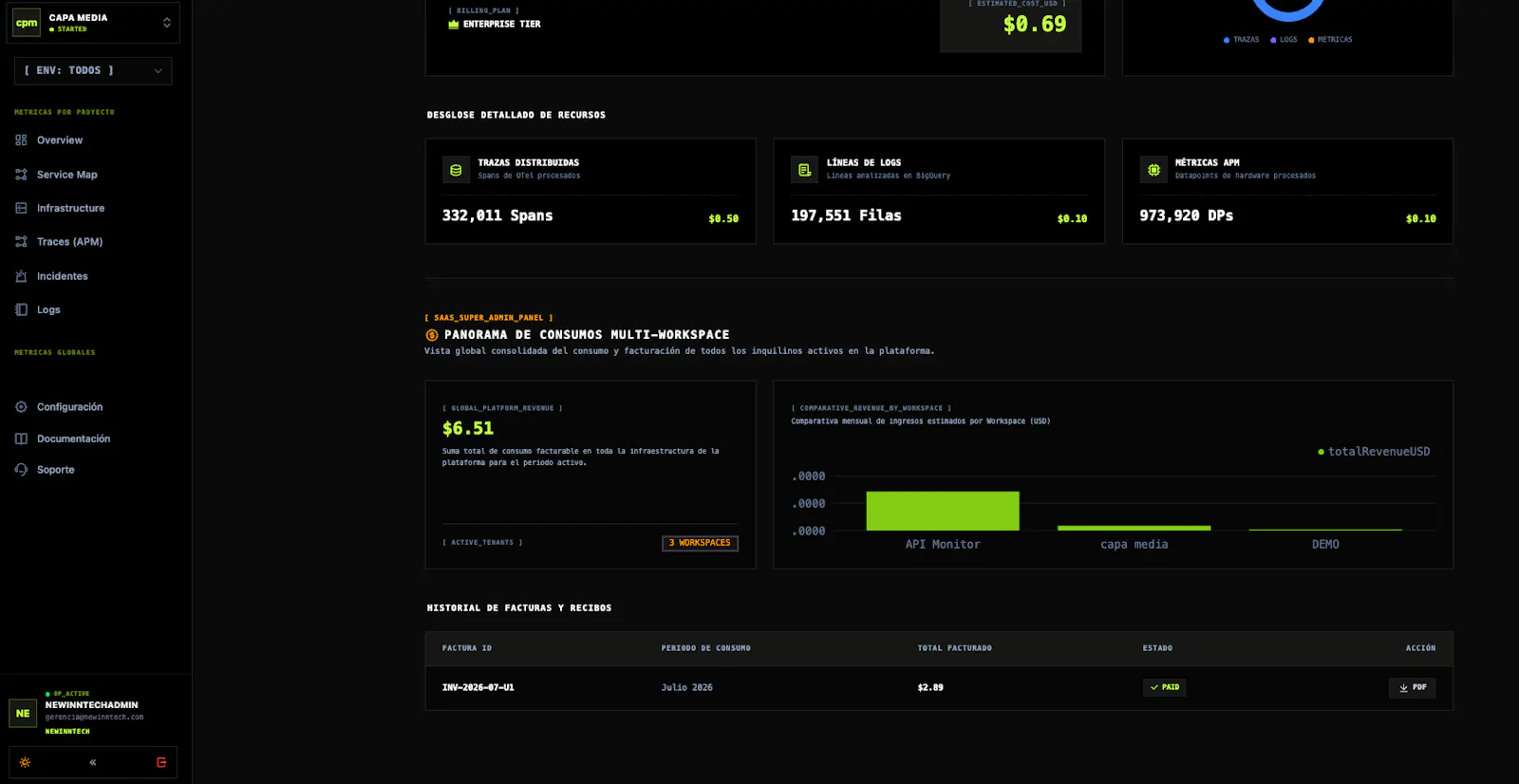Click the capa media revenue bar
The image size is (1519, 784).
coord(1134,528)
